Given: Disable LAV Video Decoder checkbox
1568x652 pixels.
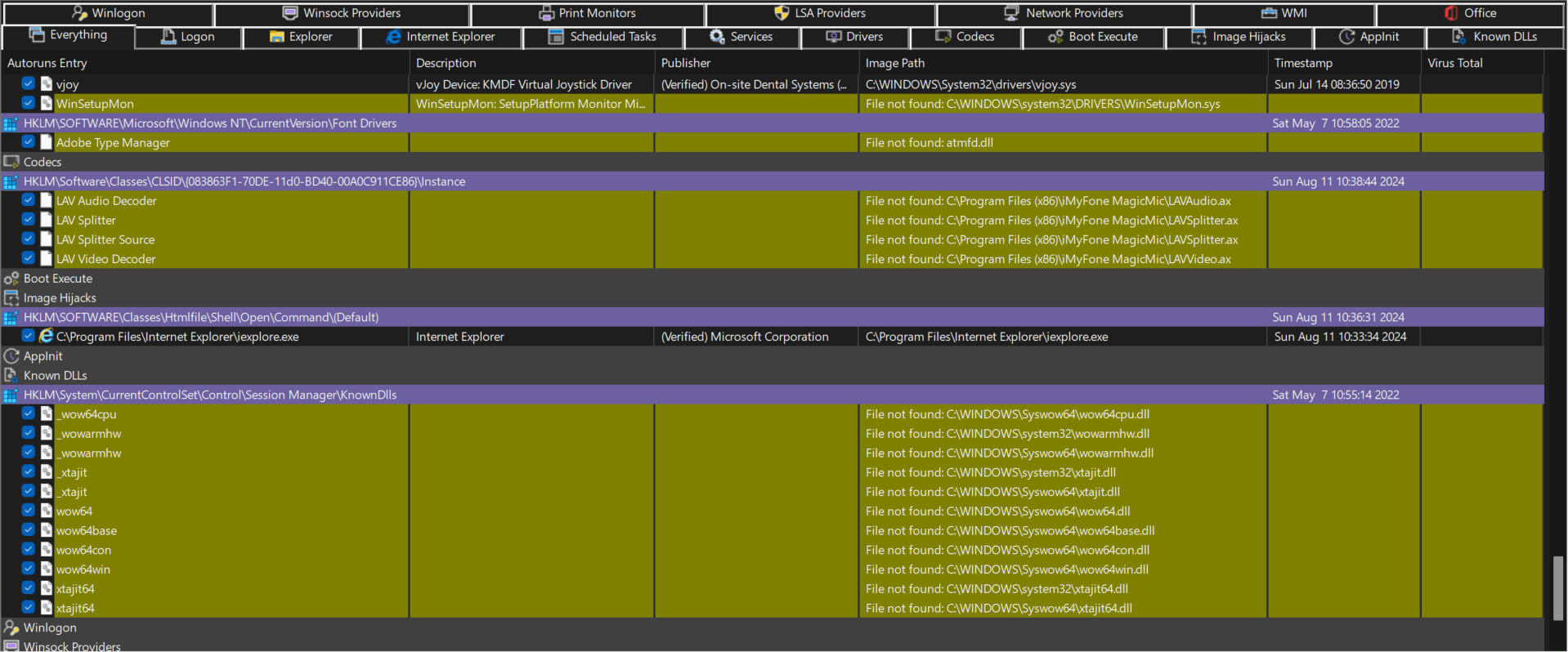Looking at the screenshot, I should [29, 258].
